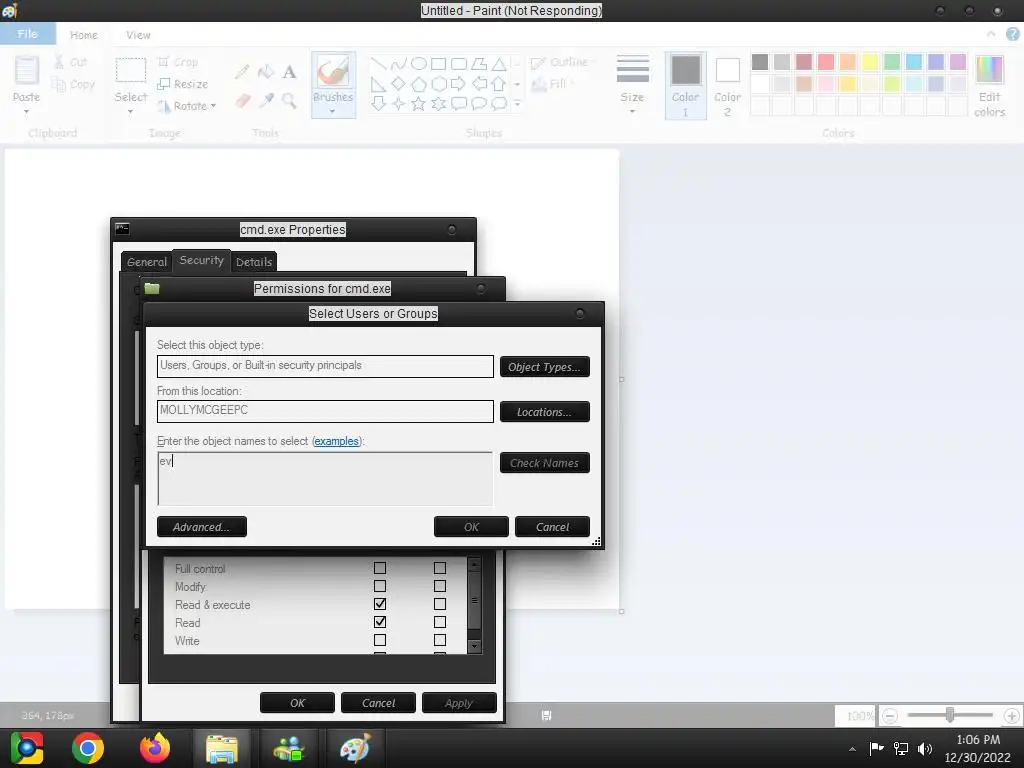Open File Explorer from the taskbar
Screen dimensions: 1024x768
click(221, 748)
